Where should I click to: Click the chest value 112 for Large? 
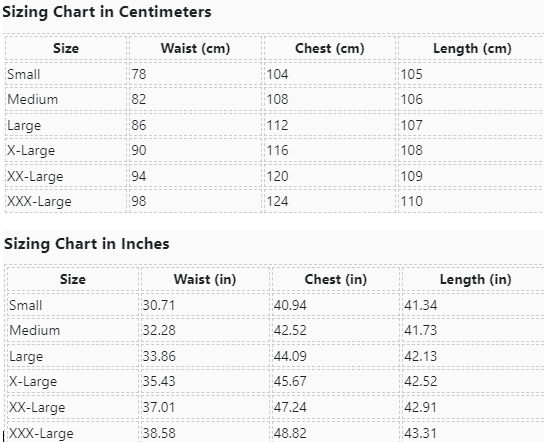pos(278,125)
